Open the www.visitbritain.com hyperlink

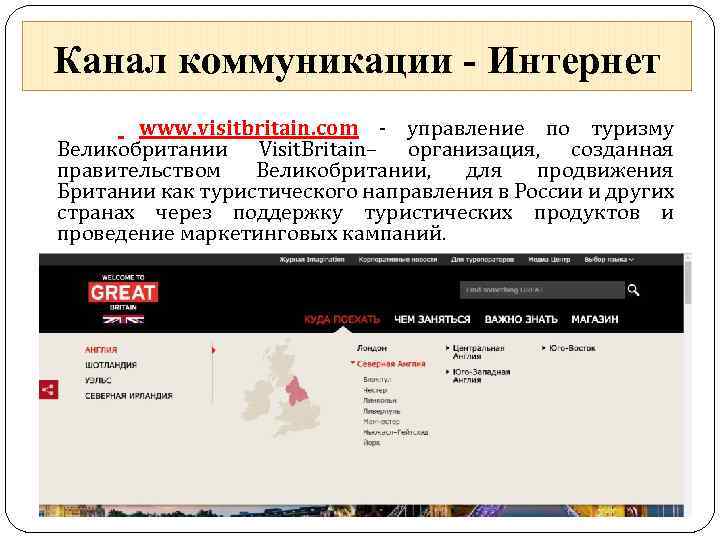[x=248, y=128]
